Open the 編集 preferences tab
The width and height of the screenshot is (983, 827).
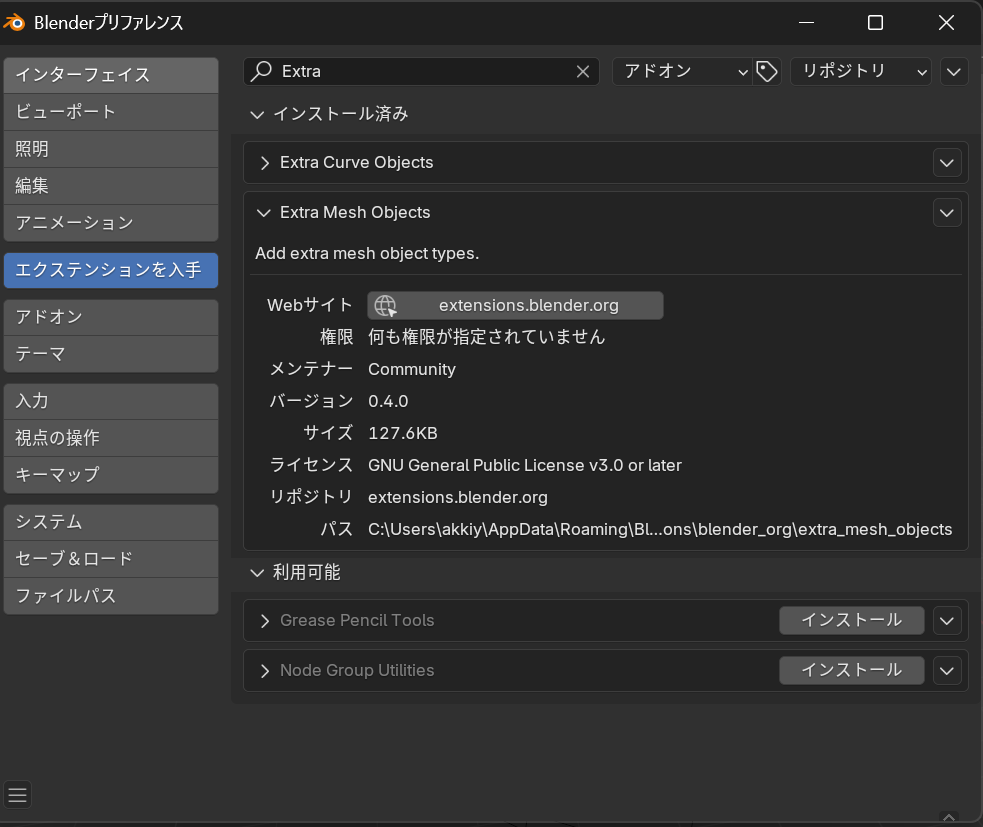(111, 186)
